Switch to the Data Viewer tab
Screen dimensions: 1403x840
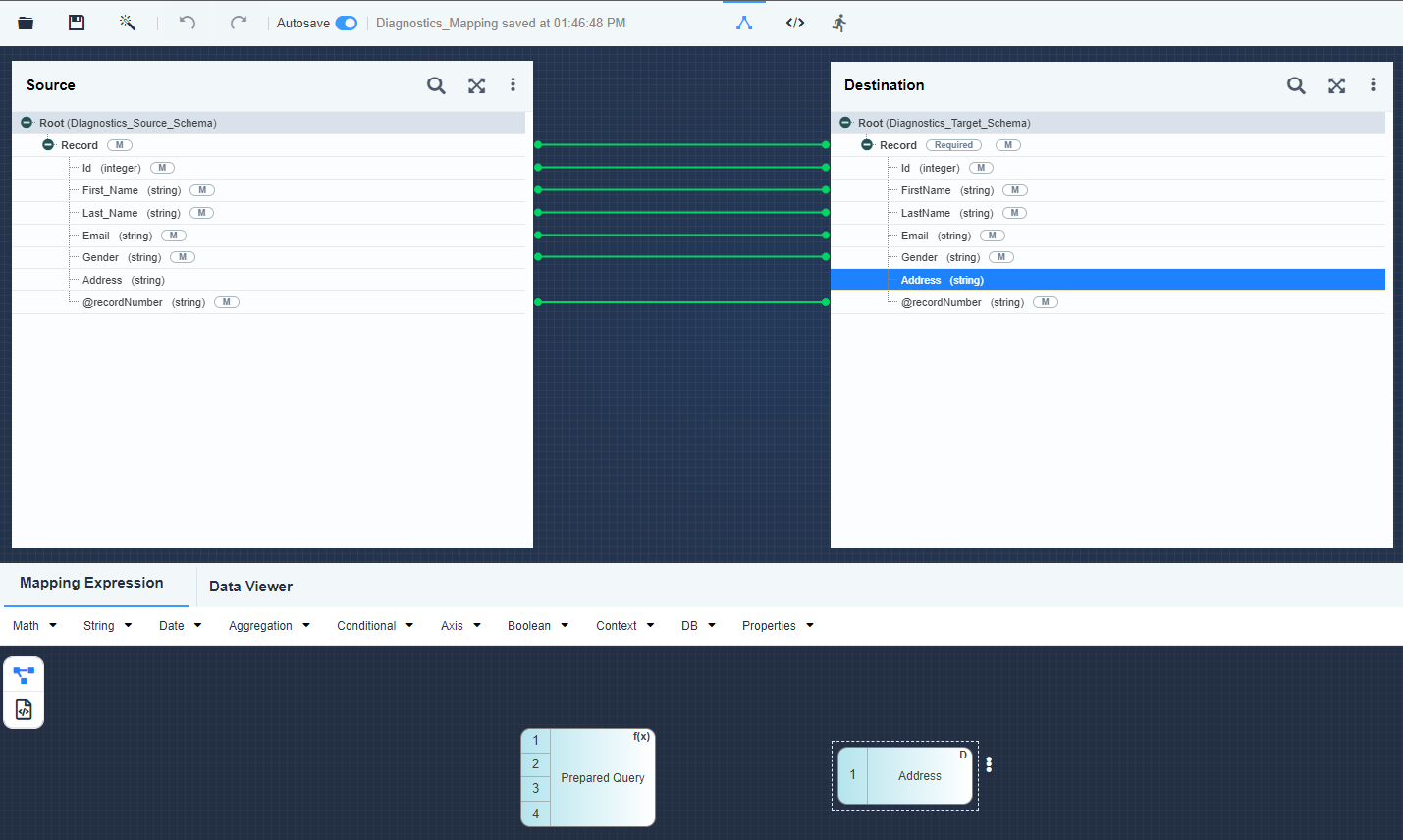click(x=250, y=586)
